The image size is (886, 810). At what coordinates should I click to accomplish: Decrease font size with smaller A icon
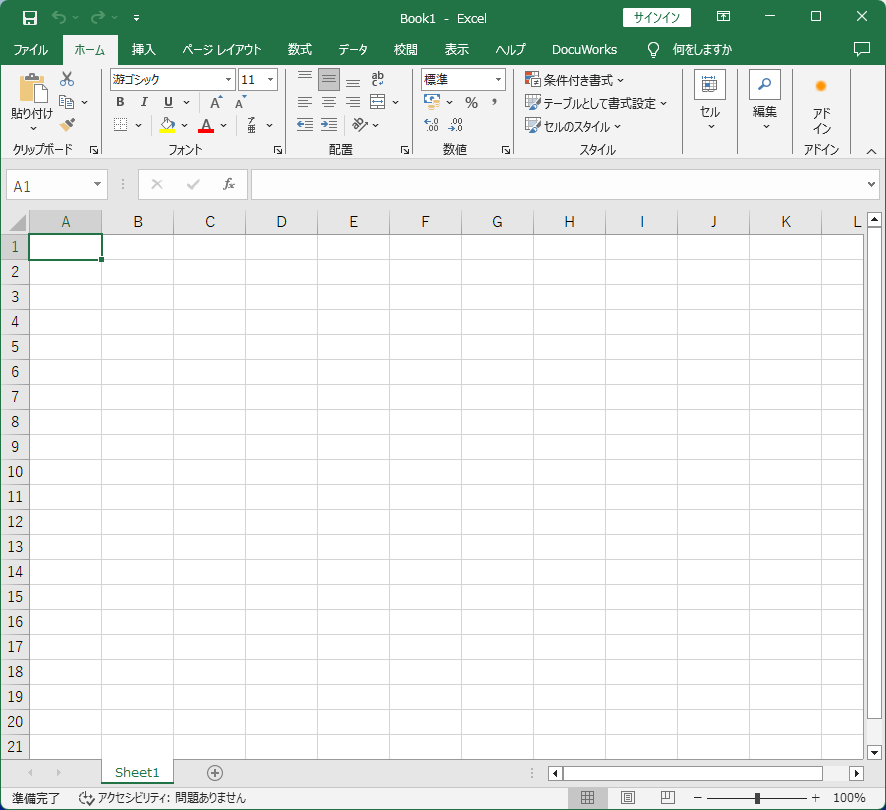point(241,102)
